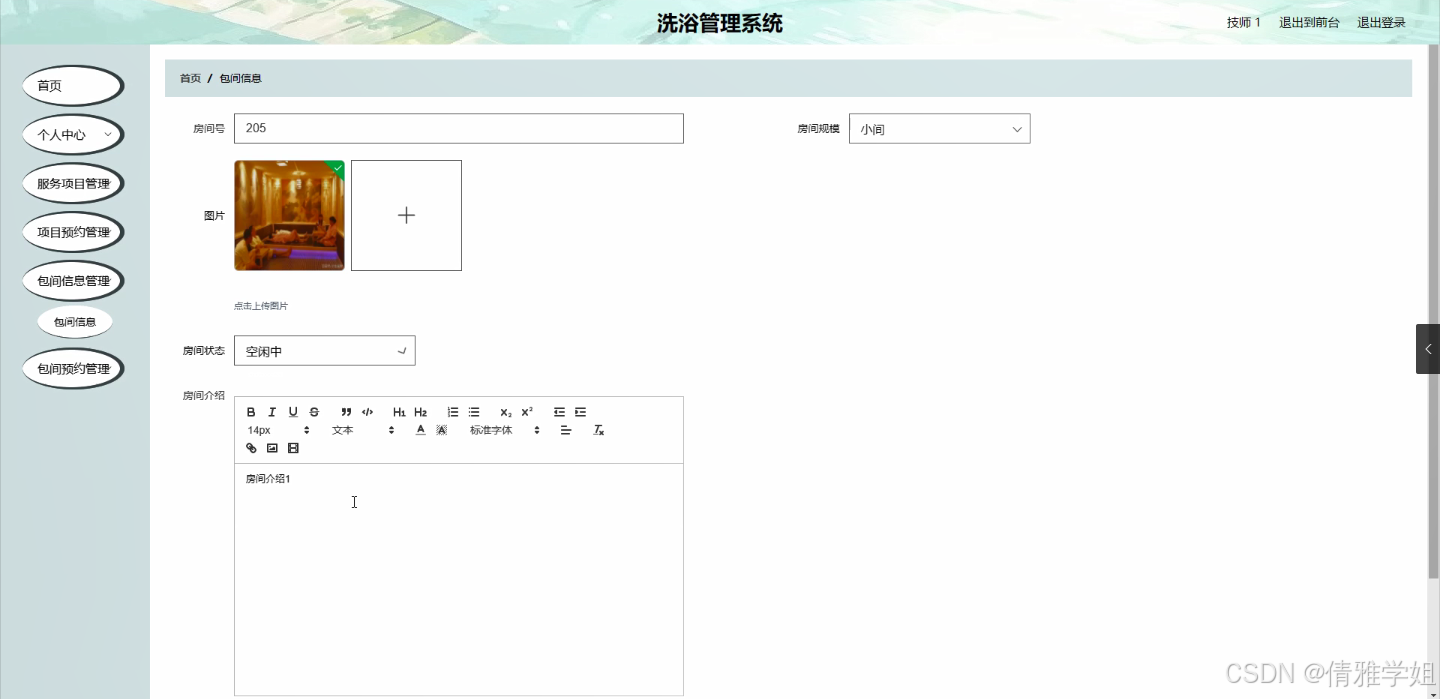Image resolution: width=1440 pixels, height=699 pixels.
Task: Toggle strikethrough formatting in editor
Action: (314, 412)
